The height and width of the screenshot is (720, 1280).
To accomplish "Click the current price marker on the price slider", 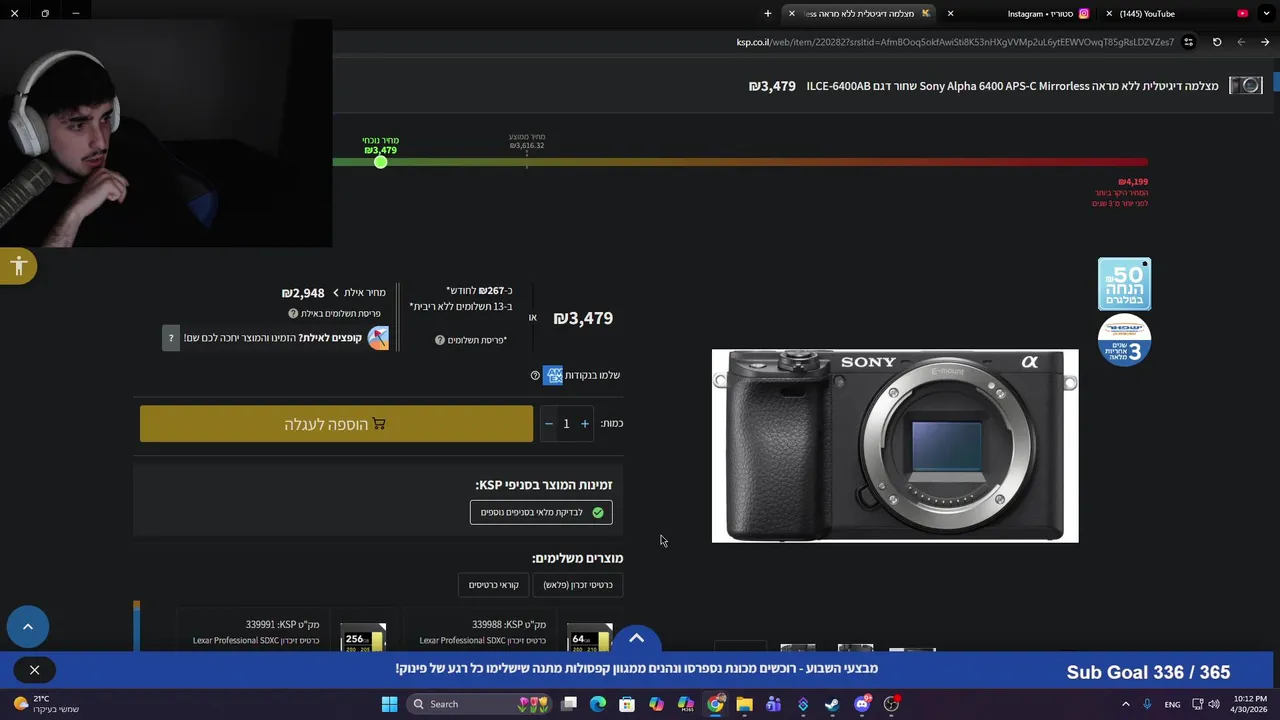I will pyautogui.click(x=380, y=161).
